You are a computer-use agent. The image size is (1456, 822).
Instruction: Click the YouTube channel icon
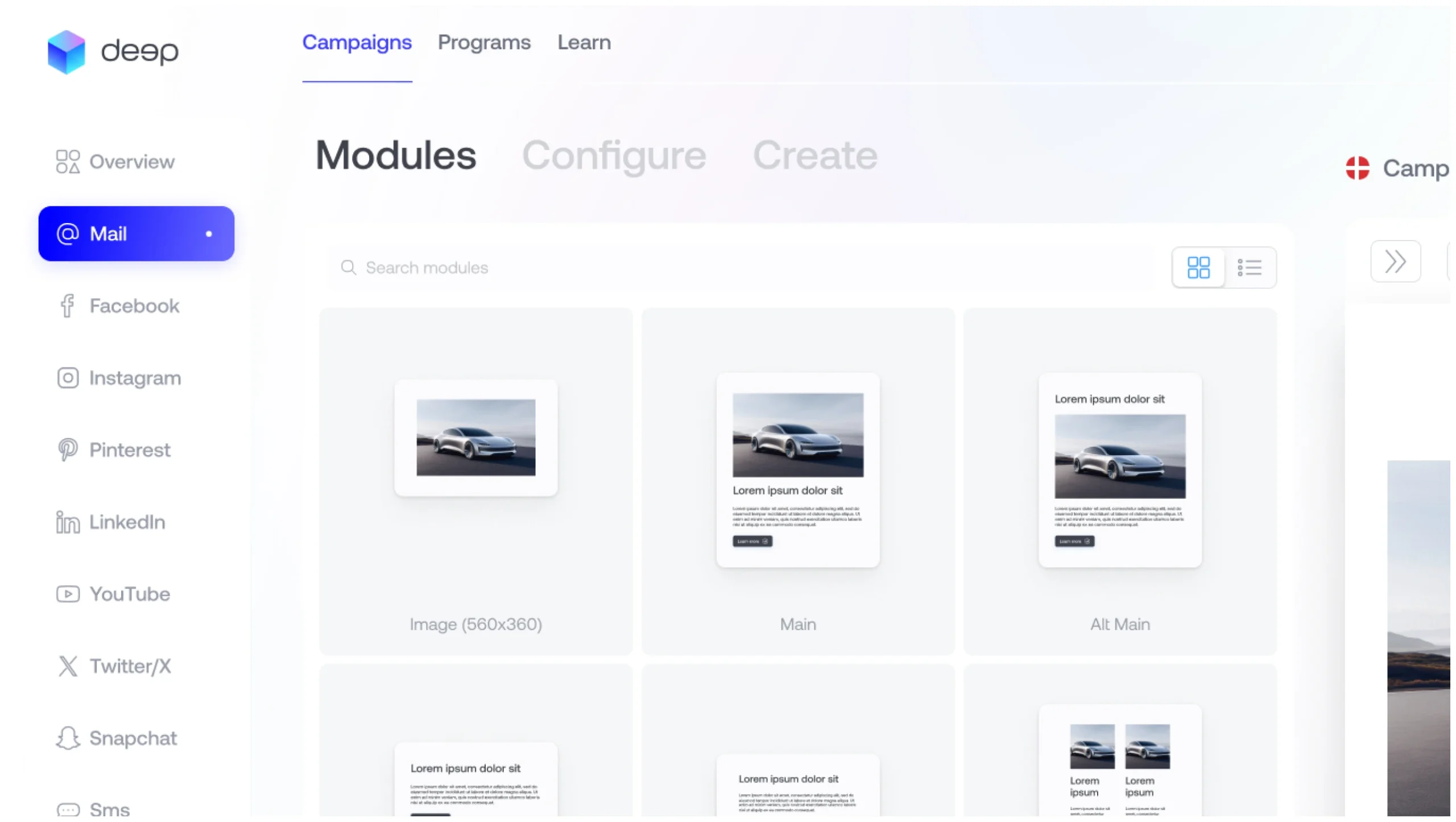coord(67,594)
